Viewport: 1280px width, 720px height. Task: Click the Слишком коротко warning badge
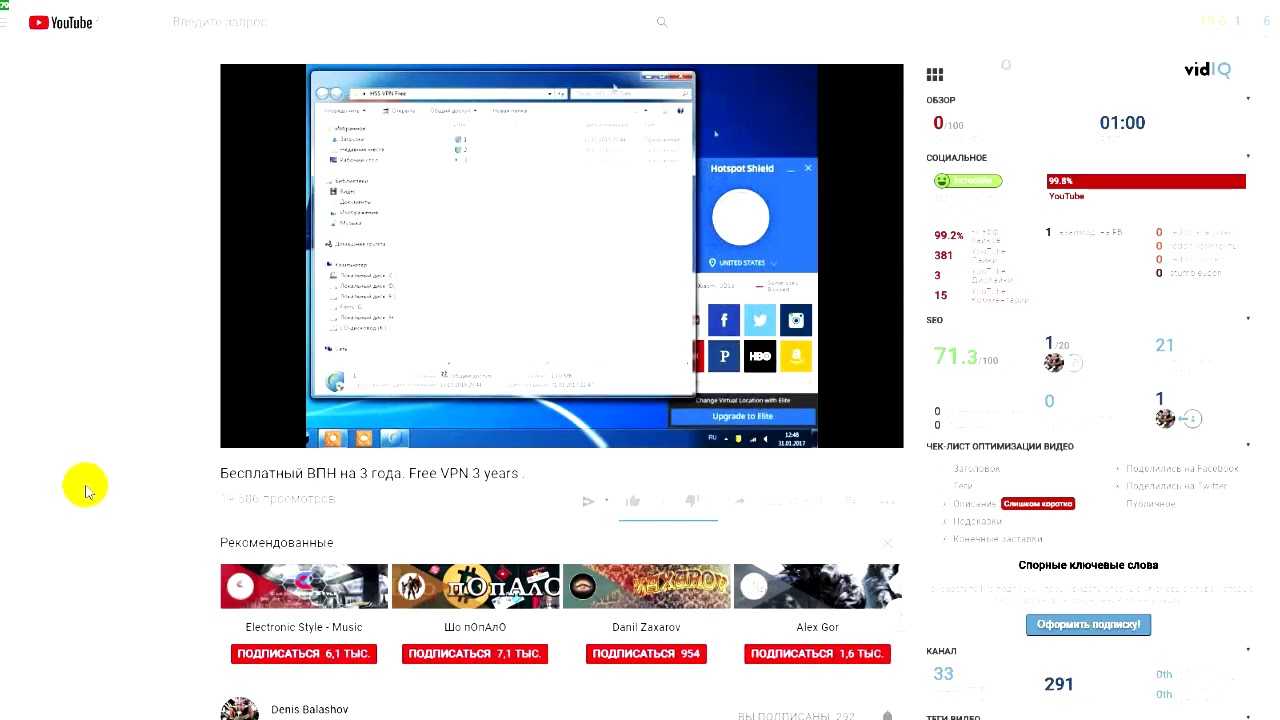tap(1038, 504)
